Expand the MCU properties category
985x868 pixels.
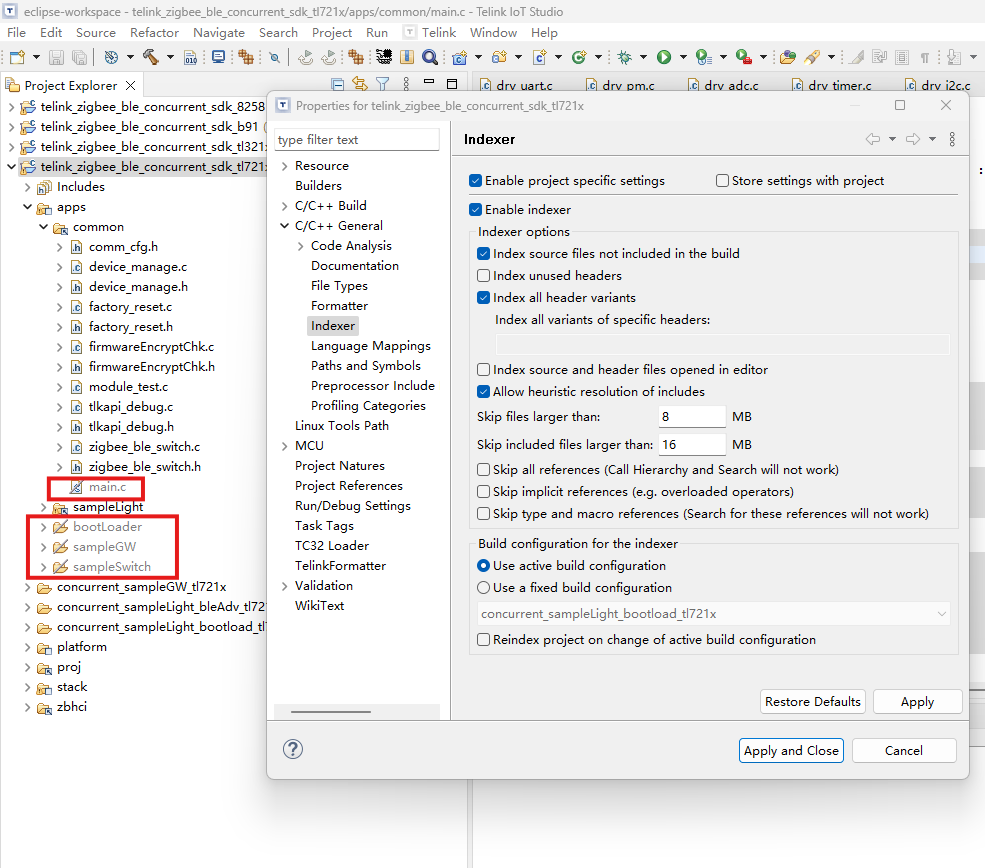coord(285,446)
